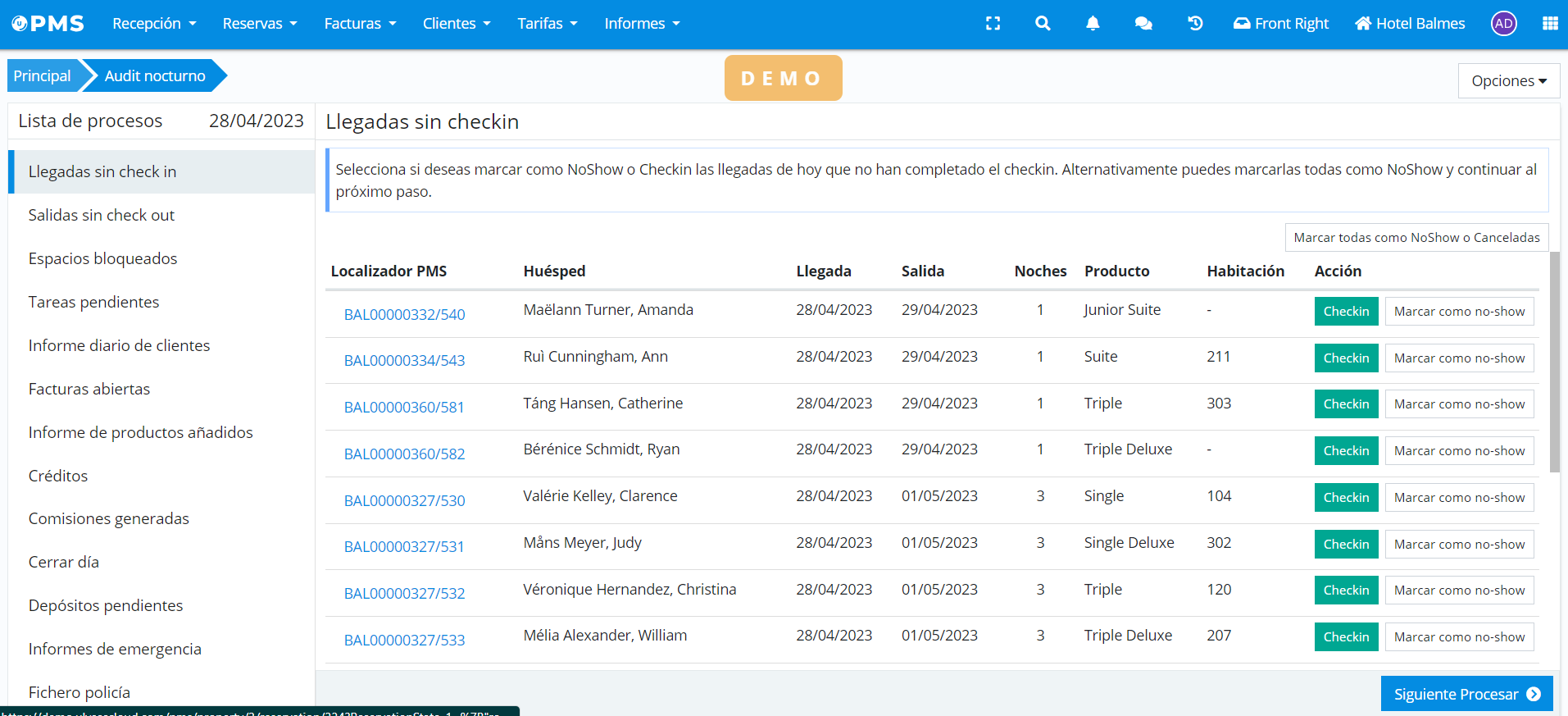
Task: Expand the Informes dropdown menu
Action: (642, 24)
